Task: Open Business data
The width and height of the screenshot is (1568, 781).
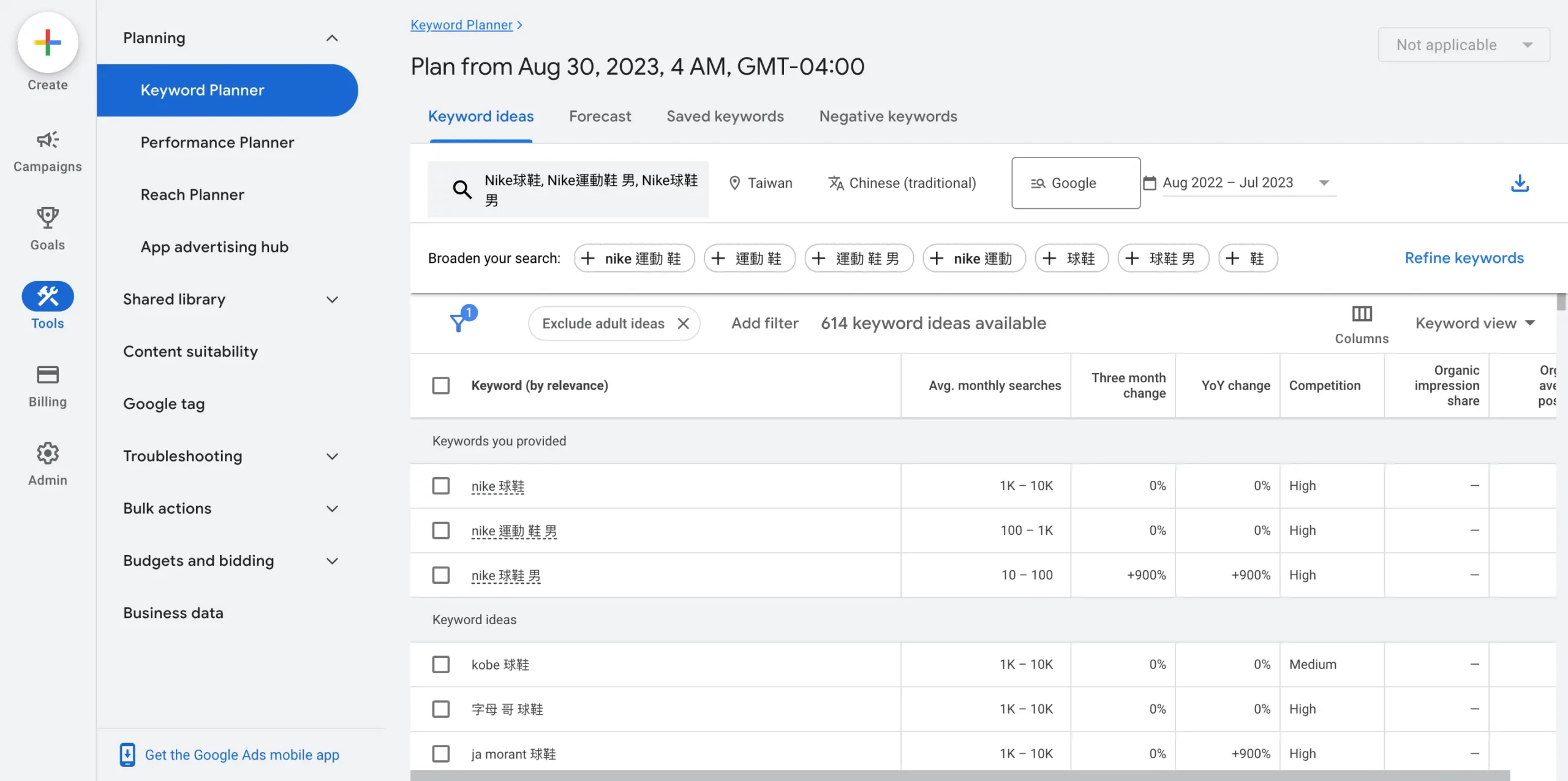Action: tap(173, 613)
